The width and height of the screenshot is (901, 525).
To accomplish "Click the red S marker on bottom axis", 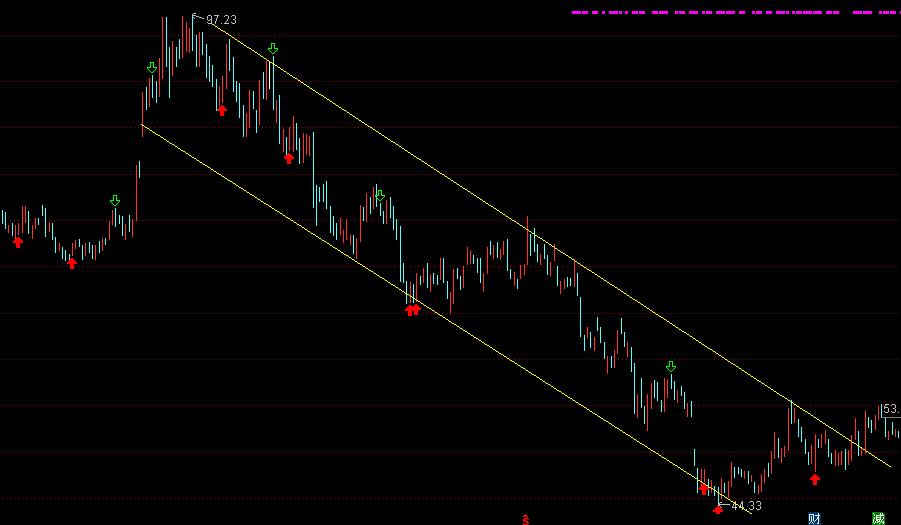I will coord(525,519).
